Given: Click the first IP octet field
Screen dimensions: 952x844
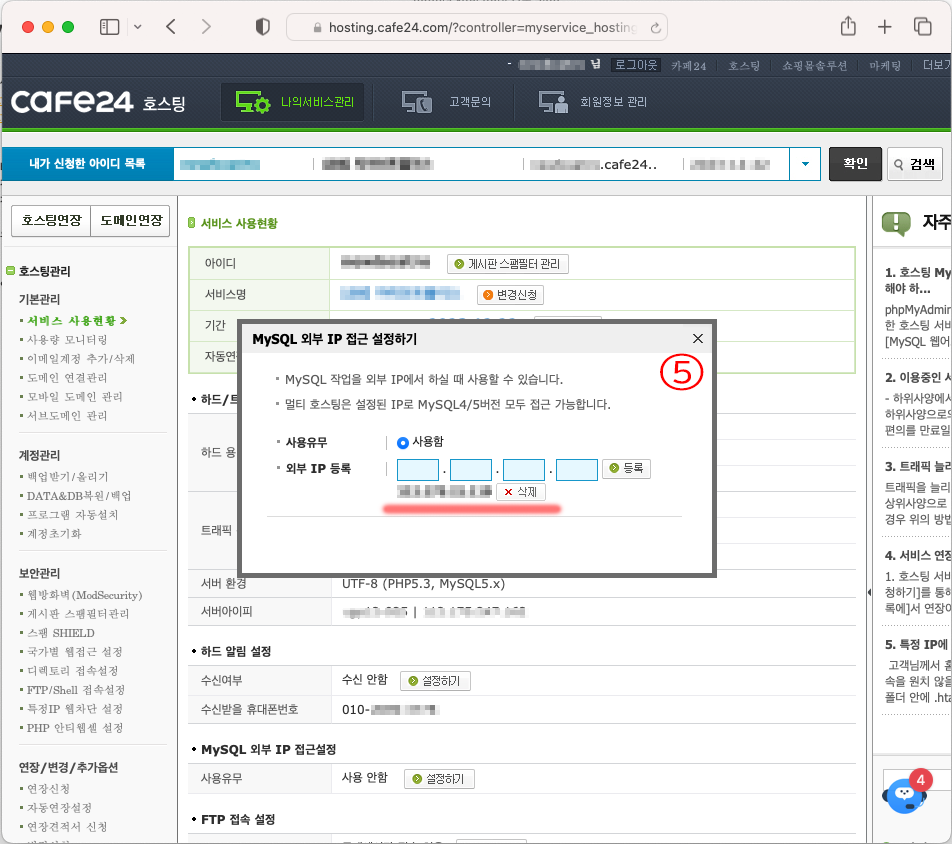Looking at the screenshot, I should pyautogui.click(x=418, y=469).
